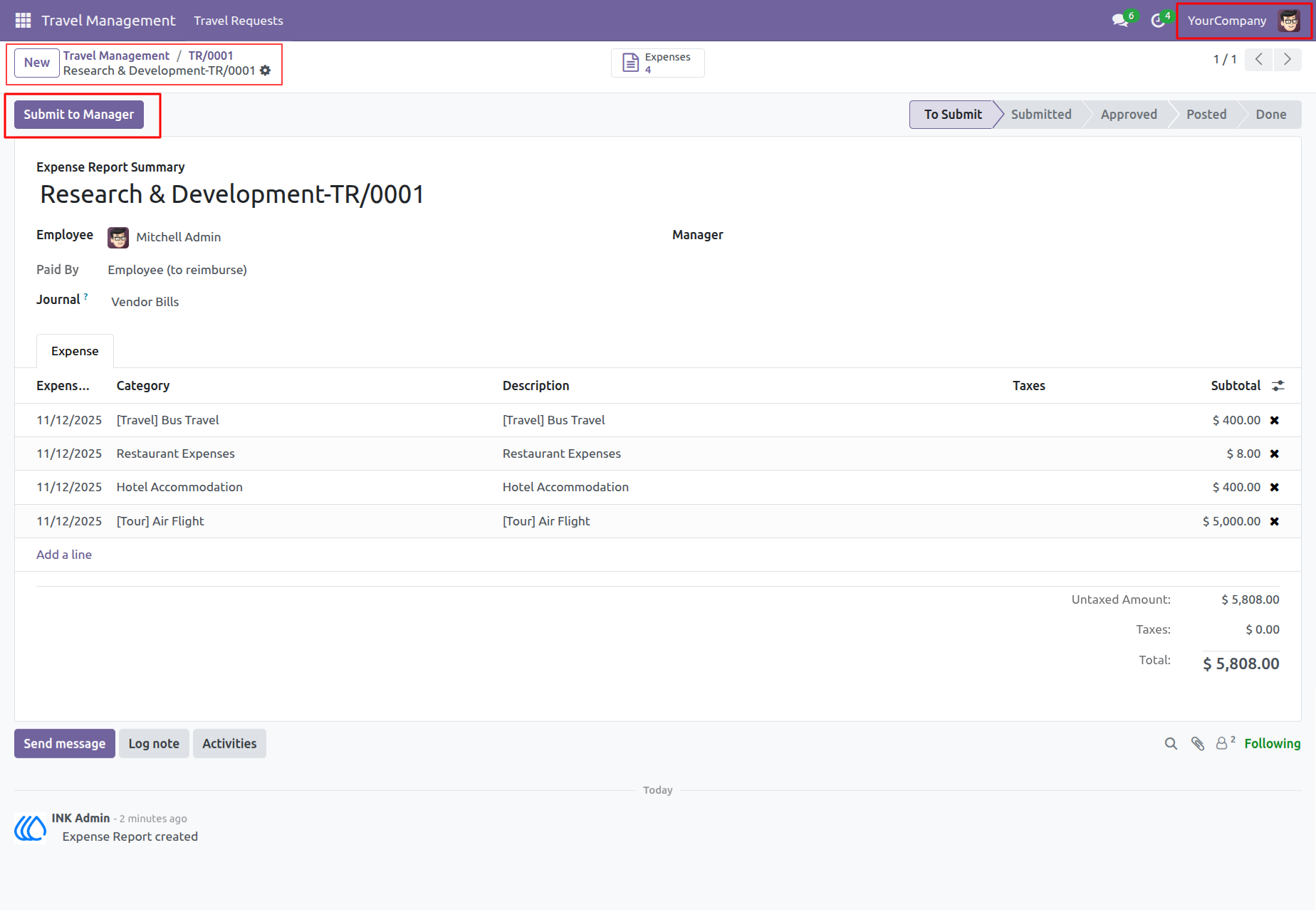Remove the Restaurant Expenses line

pyautogui.click(x=1275, y=454)
